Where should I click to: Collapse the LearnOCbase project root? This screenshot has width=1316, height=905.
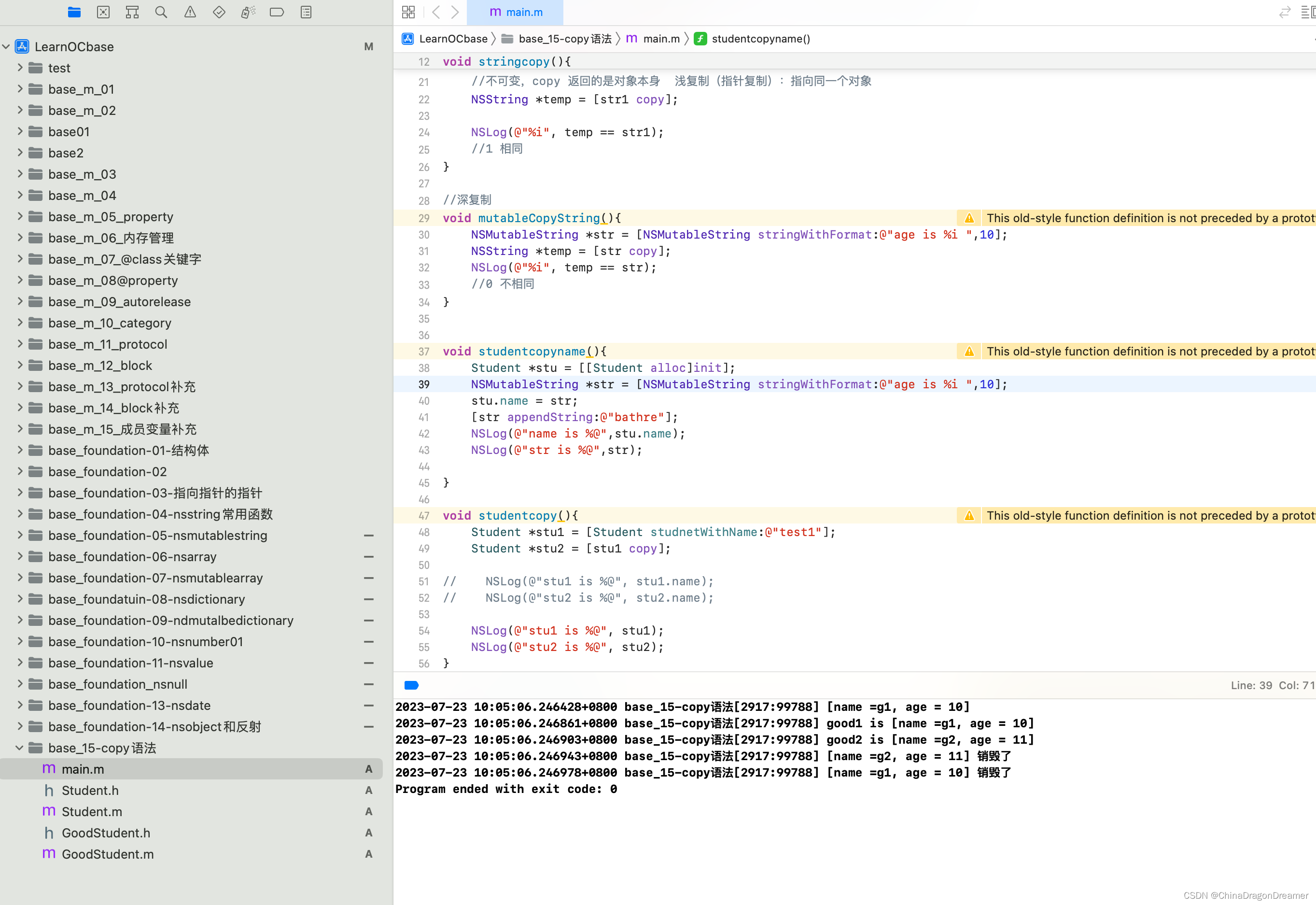pos(6,46)
